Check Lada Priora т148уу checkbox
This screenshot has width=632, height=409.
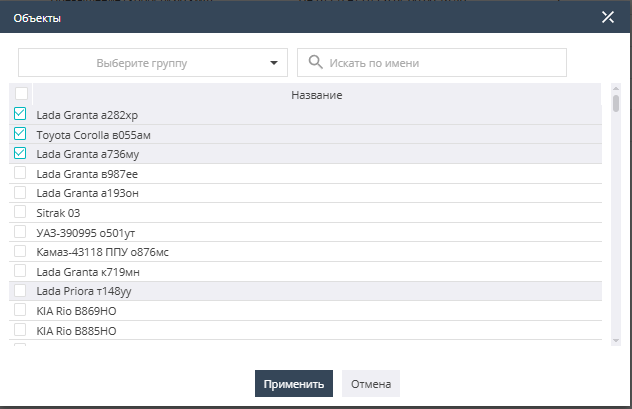[20, 291]
